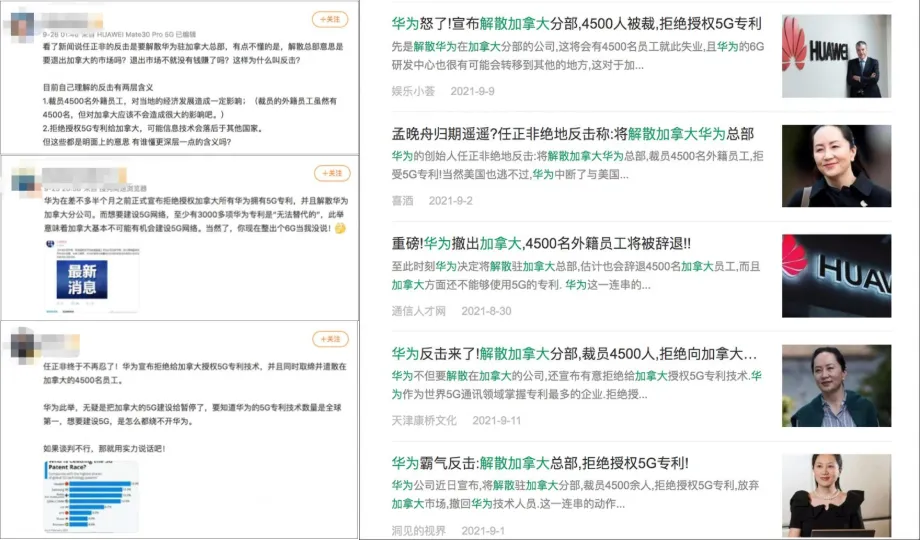
Task: Click source name 通信人才网
Action: point(418,311)
